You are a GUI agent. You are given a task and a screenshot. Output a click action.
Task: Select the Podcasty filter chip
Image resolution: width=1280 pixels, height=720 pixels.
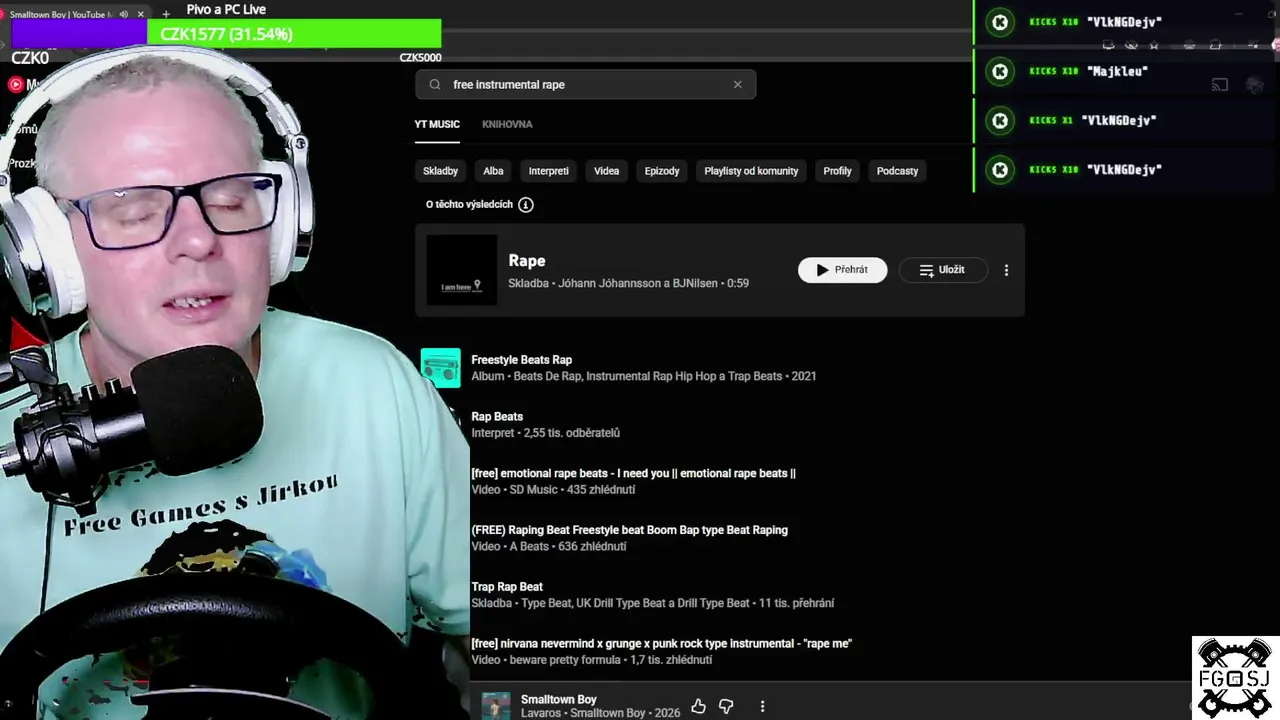897,171
